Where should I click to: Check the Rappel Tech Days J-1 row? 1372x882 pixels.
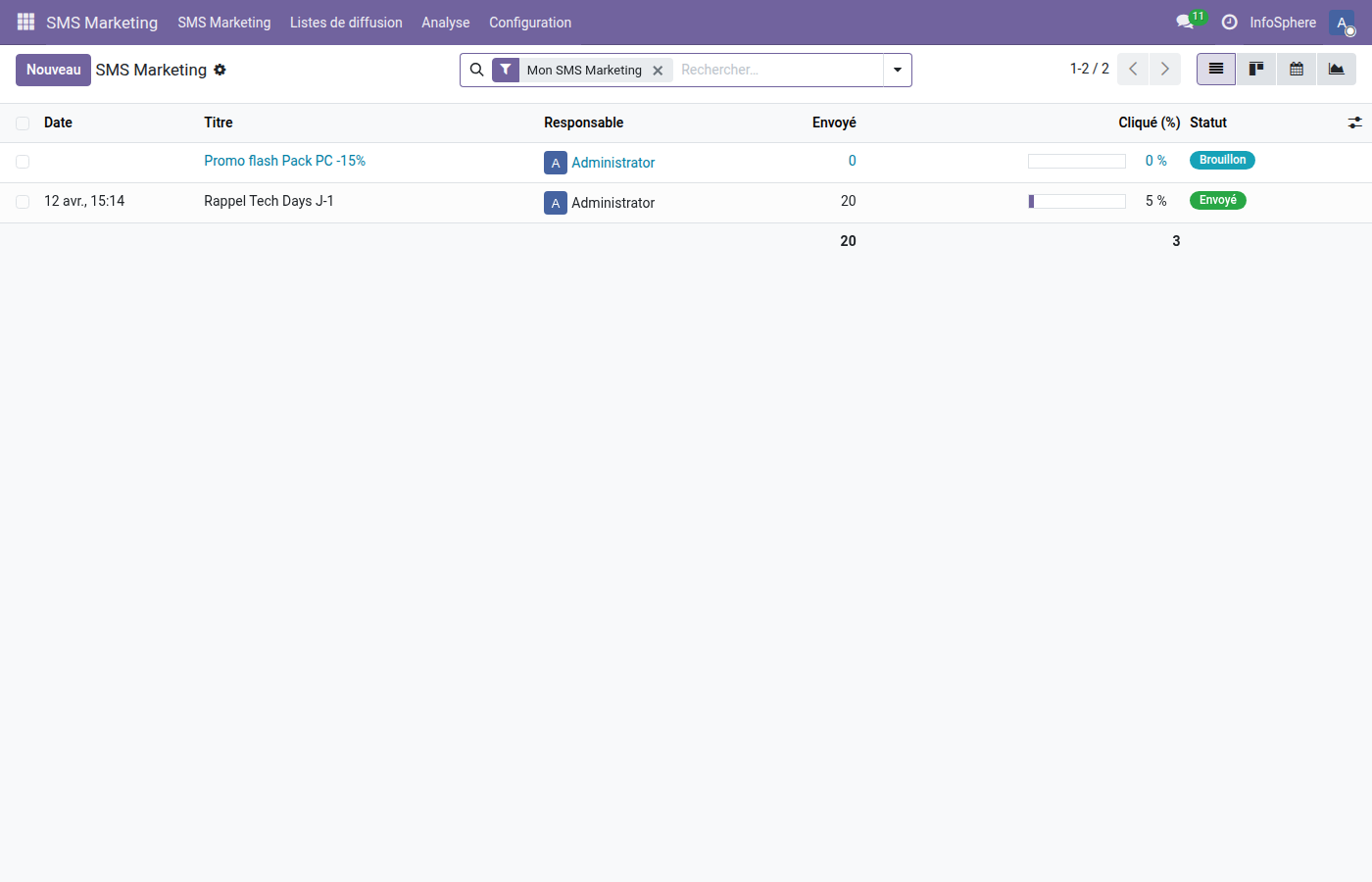(22, 201)
